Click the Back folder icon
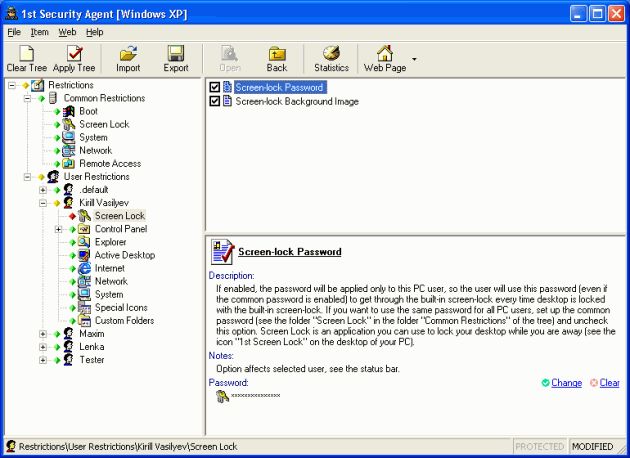The image size is (630, 458). click(x=277, y=53)
